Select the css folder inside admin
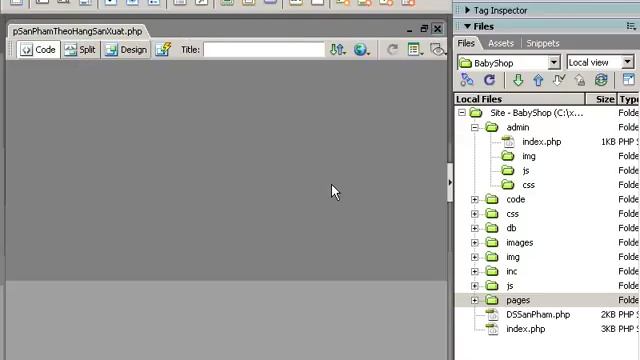The image size is (640, 360). tap(528, 185)
